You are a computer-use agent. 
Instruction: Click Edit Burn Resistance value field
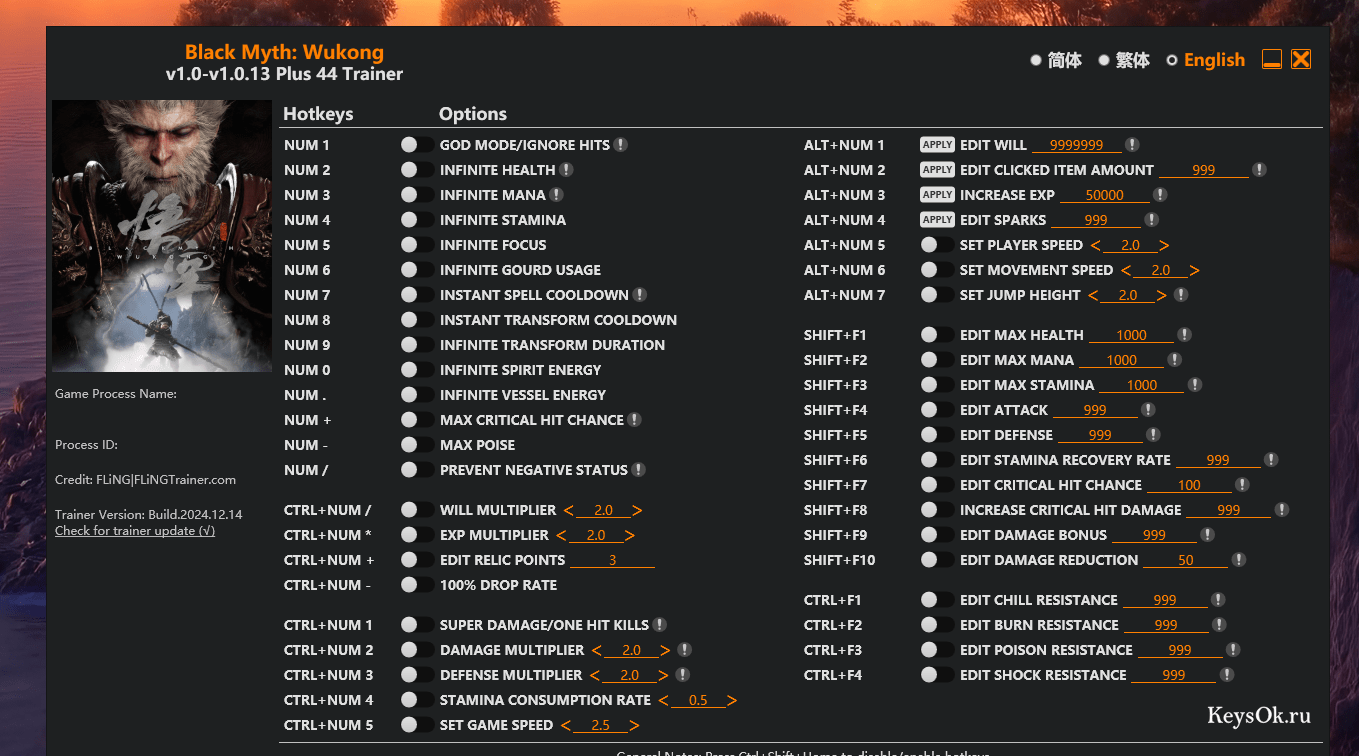1166,625
